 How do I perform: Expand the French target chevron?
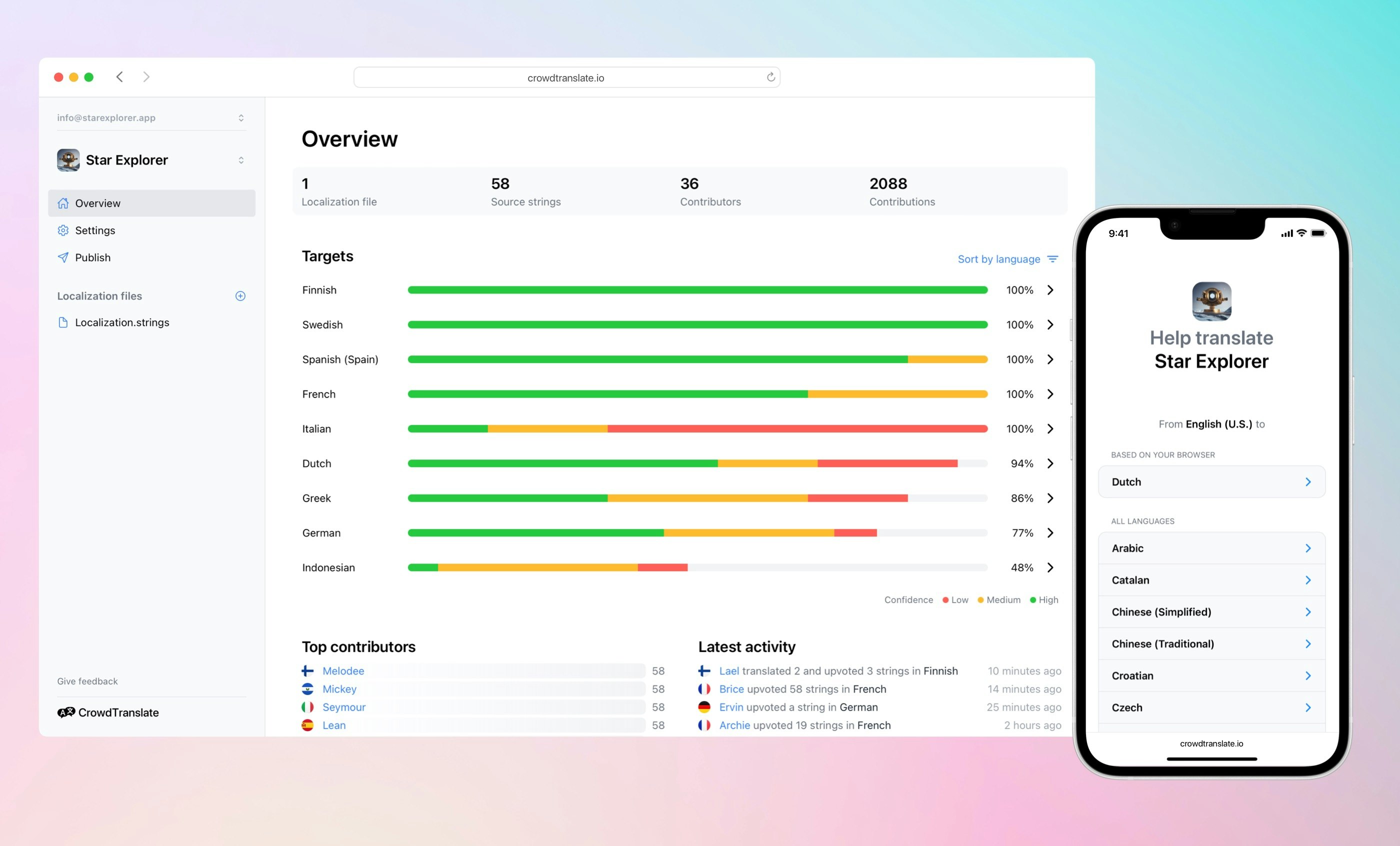point(1050,393)
